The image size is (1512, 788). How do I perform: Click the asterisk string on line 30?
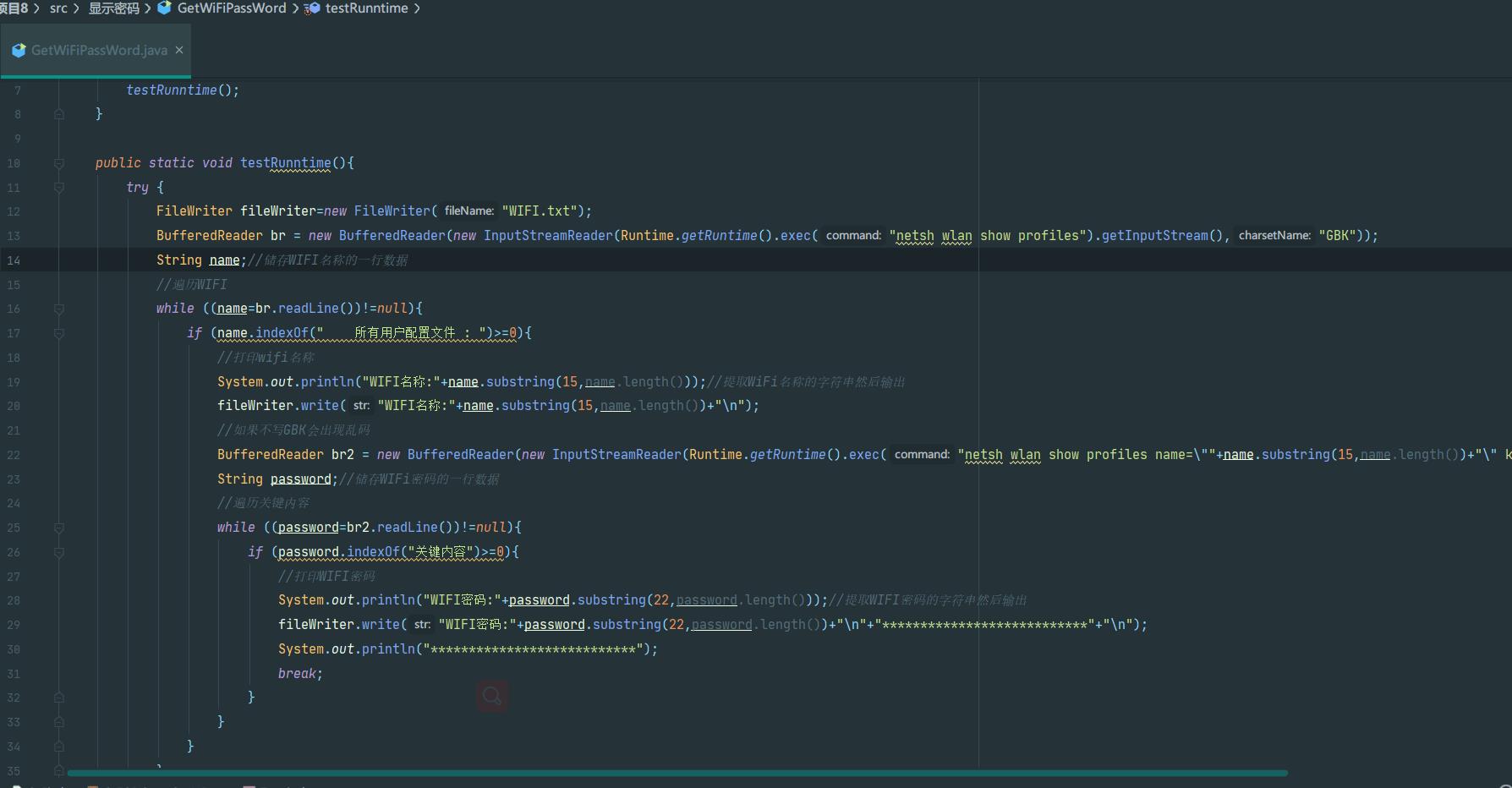tap(533, 649)
